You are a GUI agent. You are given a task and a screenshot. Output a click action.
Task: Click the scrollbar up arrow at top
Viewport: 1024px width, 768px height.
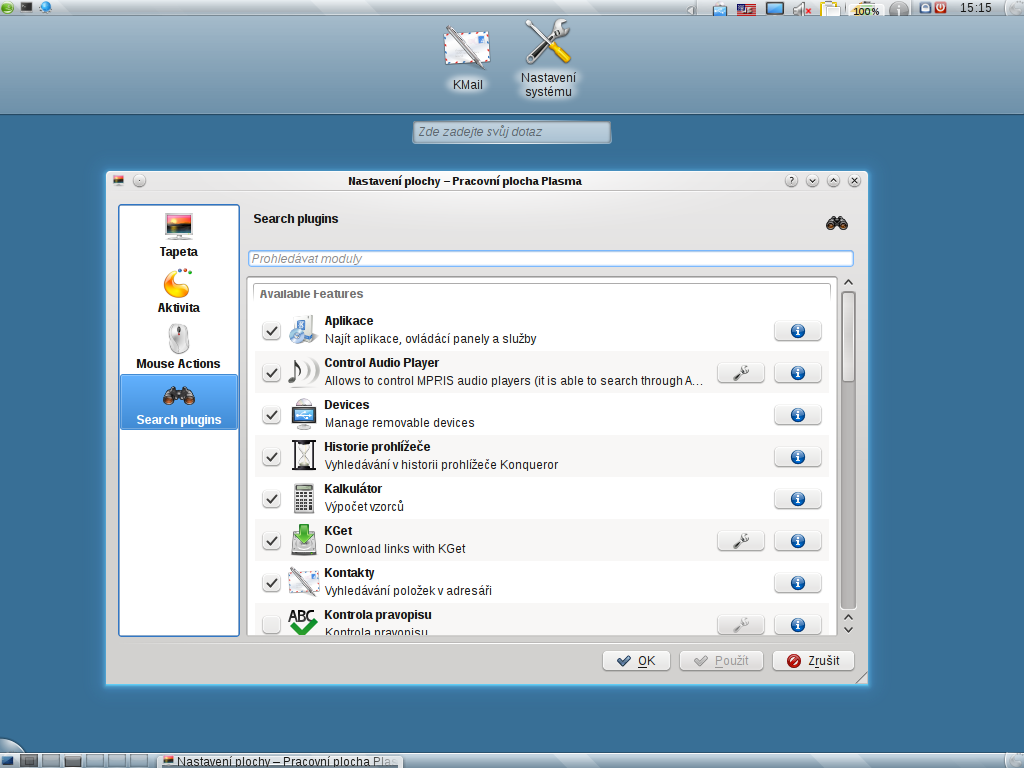848,282
